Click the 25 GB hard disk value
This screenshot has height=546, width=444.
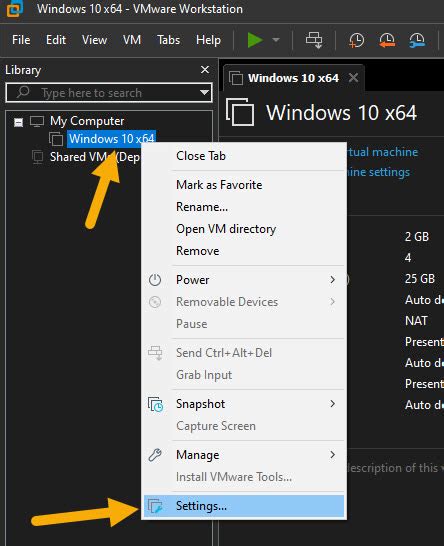pyautogui.click(x=420, y=279)
